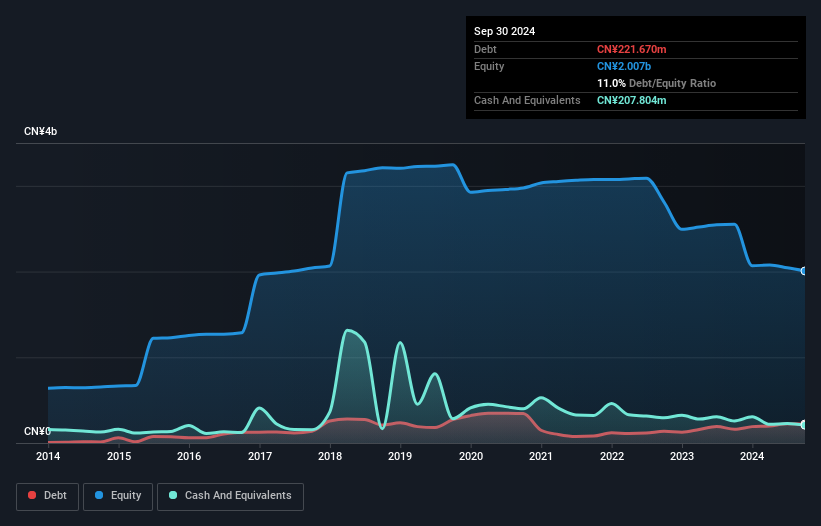The image size is (821, 526).
Task: Click the 2018 x-axis label
Action: coord(330,456)
